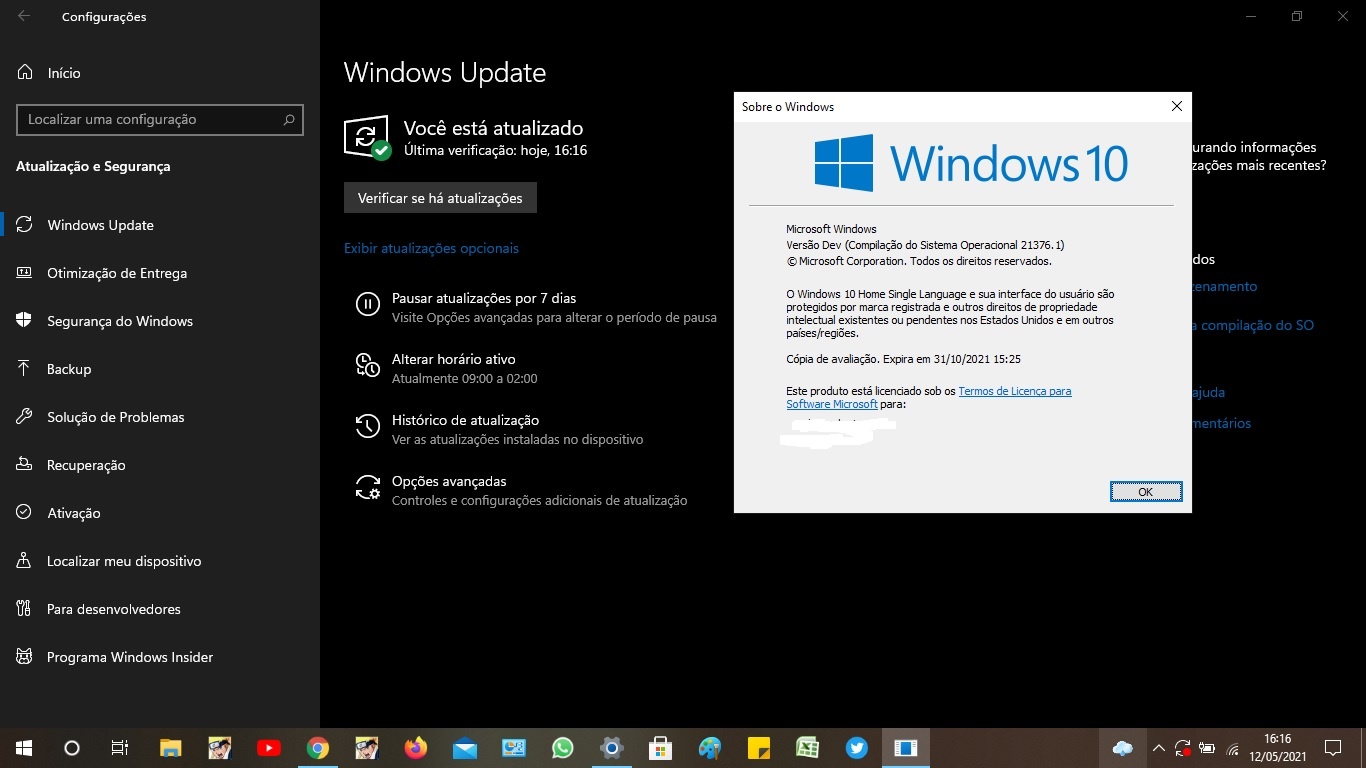Show hidden system tray icons
Viewport: 1366px width, 768px height.
tap(1158, 748)
